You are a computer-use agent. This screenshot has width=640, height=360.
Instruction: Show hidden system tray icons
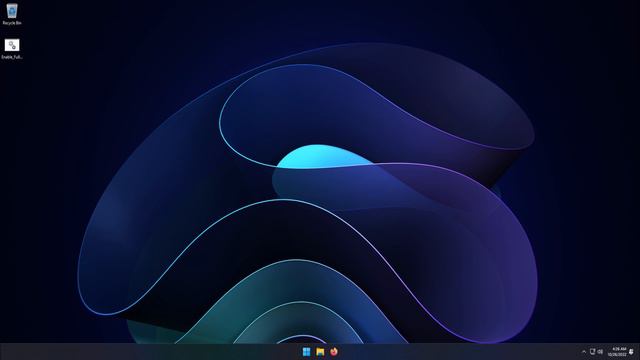pos(584,352)
